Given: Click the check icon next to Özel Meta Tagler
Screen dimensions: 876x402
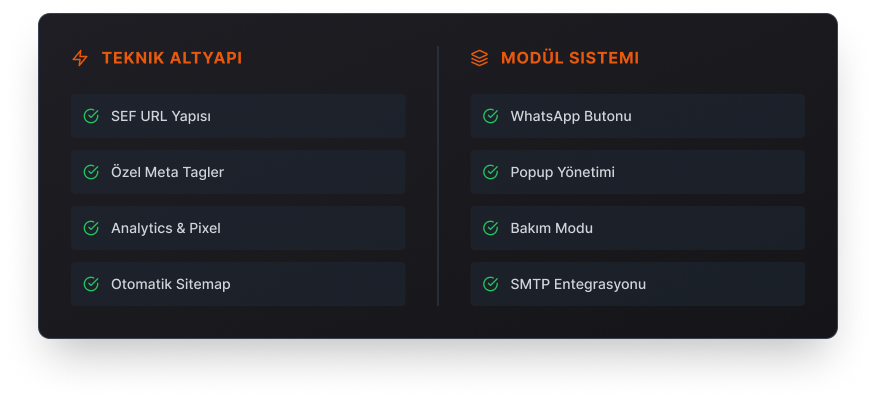Looking at the screenshot, I should pos(91,172).
